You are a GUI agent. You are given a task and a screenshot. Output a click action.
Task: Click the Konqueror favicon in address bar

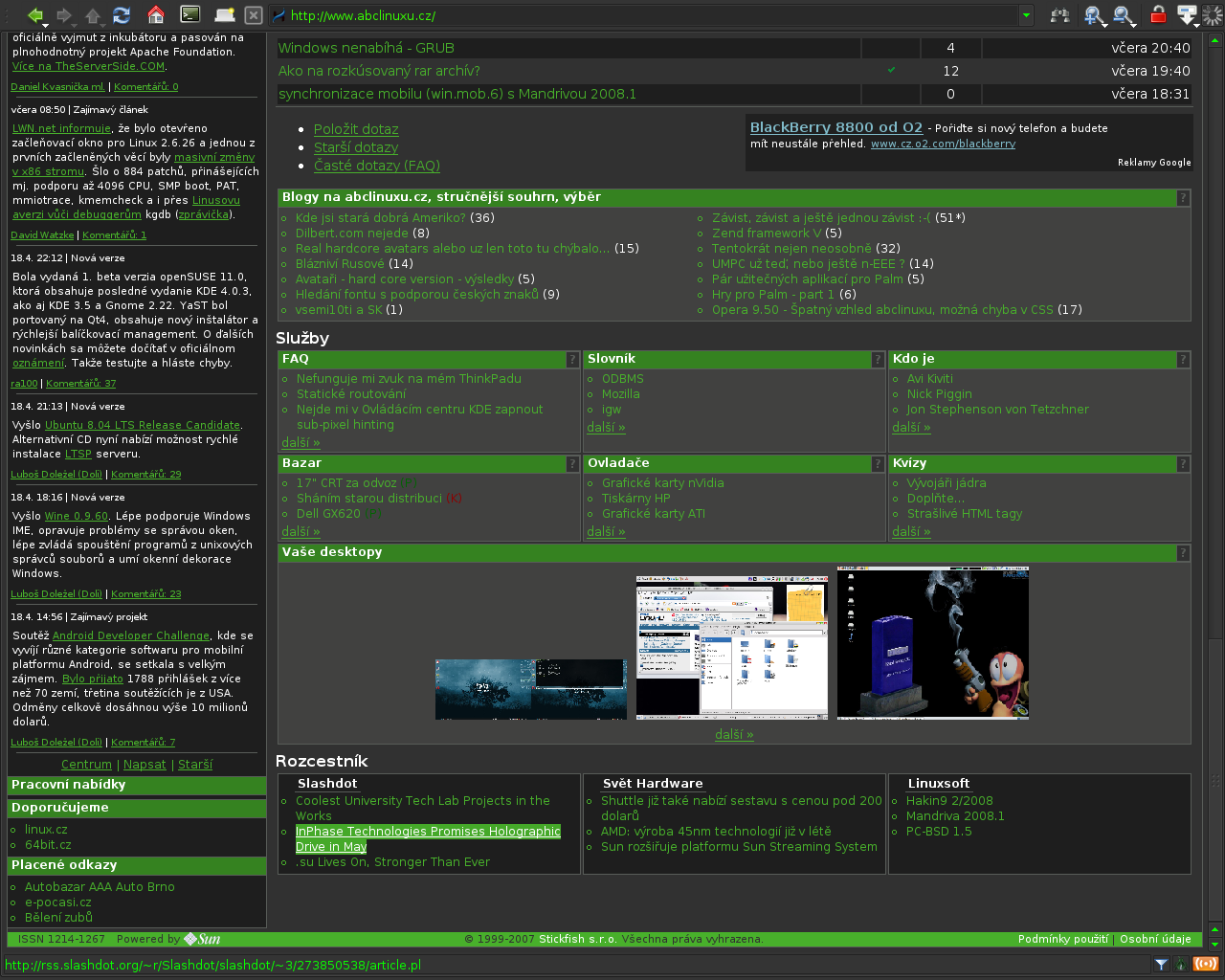(x=279, y=15)
